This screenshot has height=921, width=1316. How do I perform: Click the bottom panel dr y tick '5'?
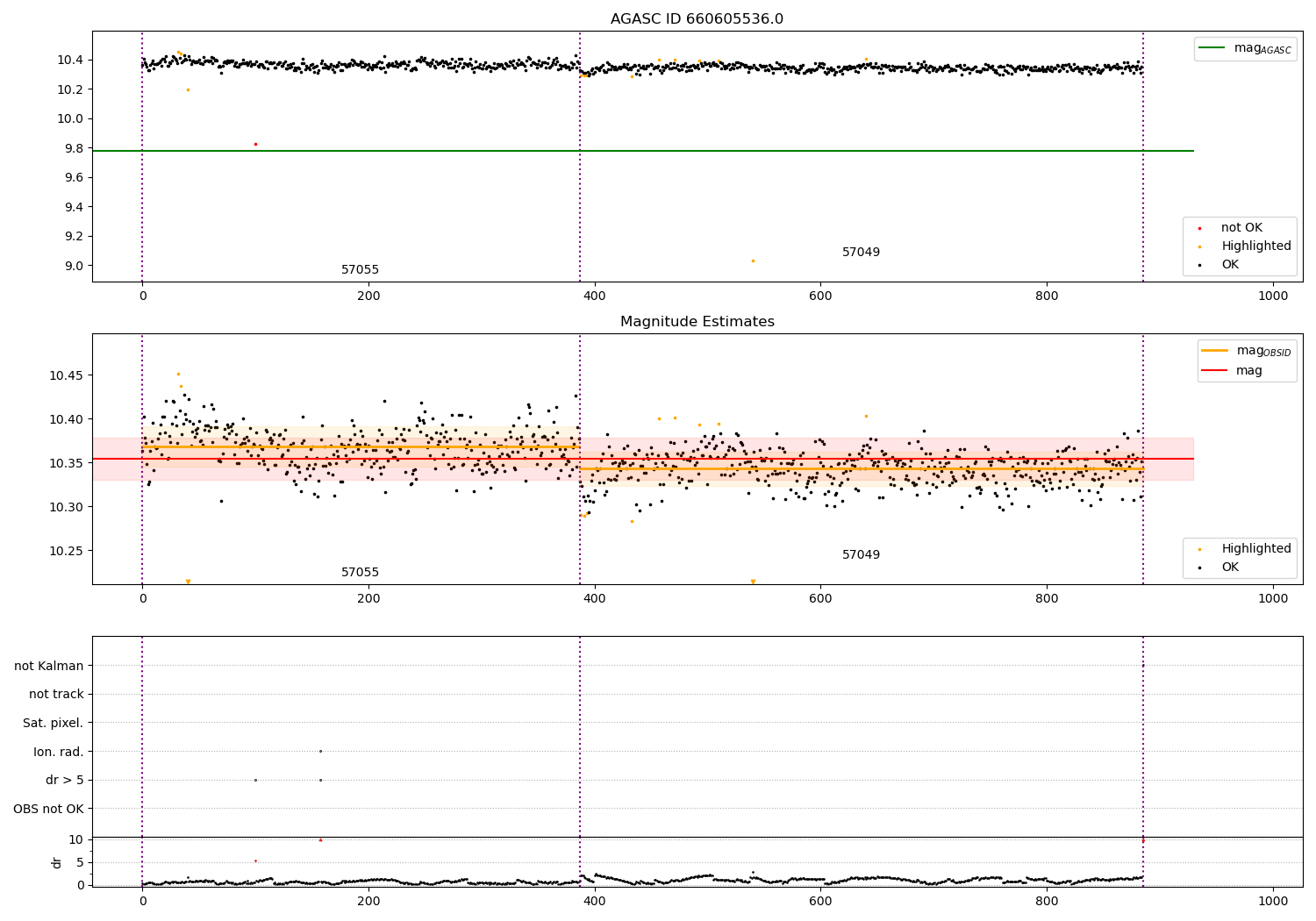[80, 863]
